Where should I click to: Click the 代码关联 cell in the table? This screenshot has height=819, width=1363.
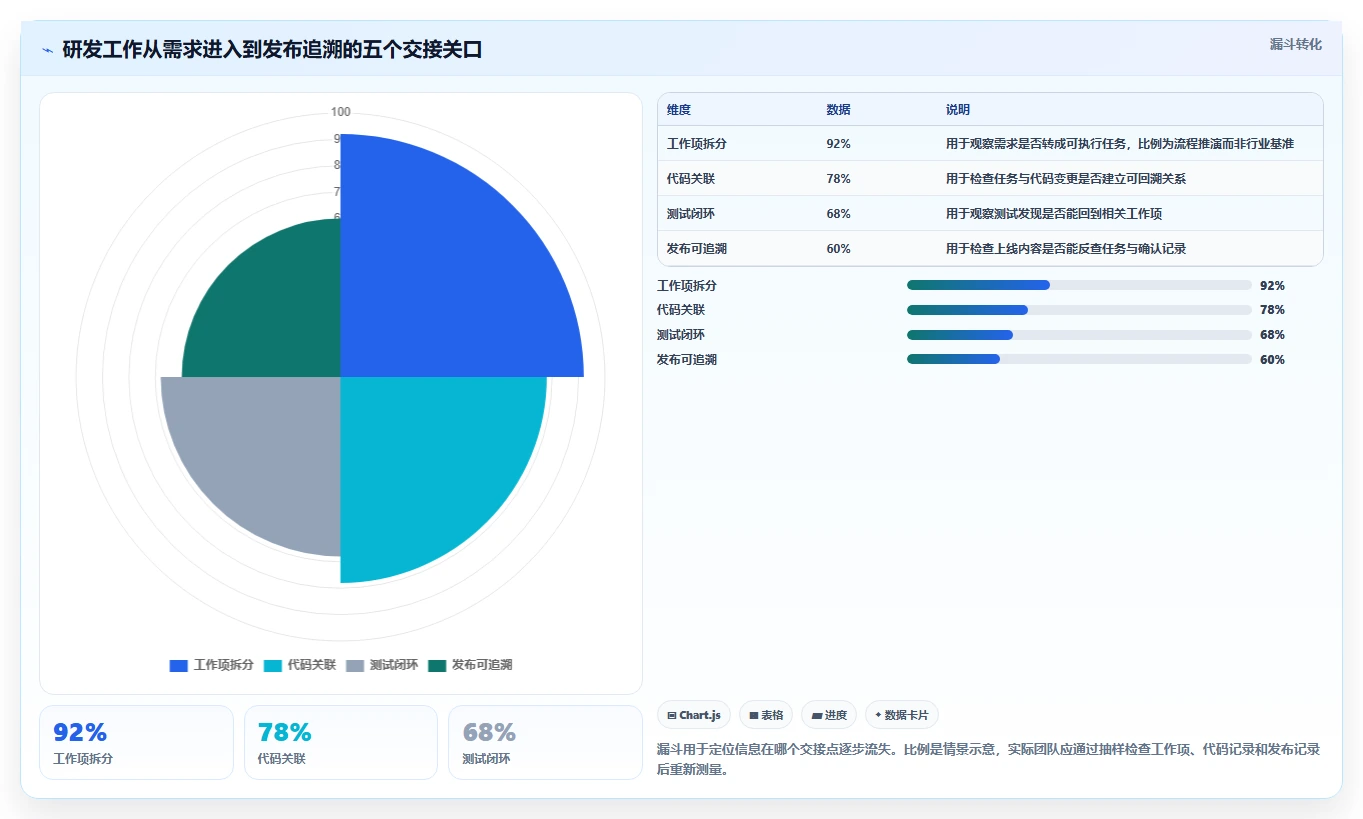point(691,179)
